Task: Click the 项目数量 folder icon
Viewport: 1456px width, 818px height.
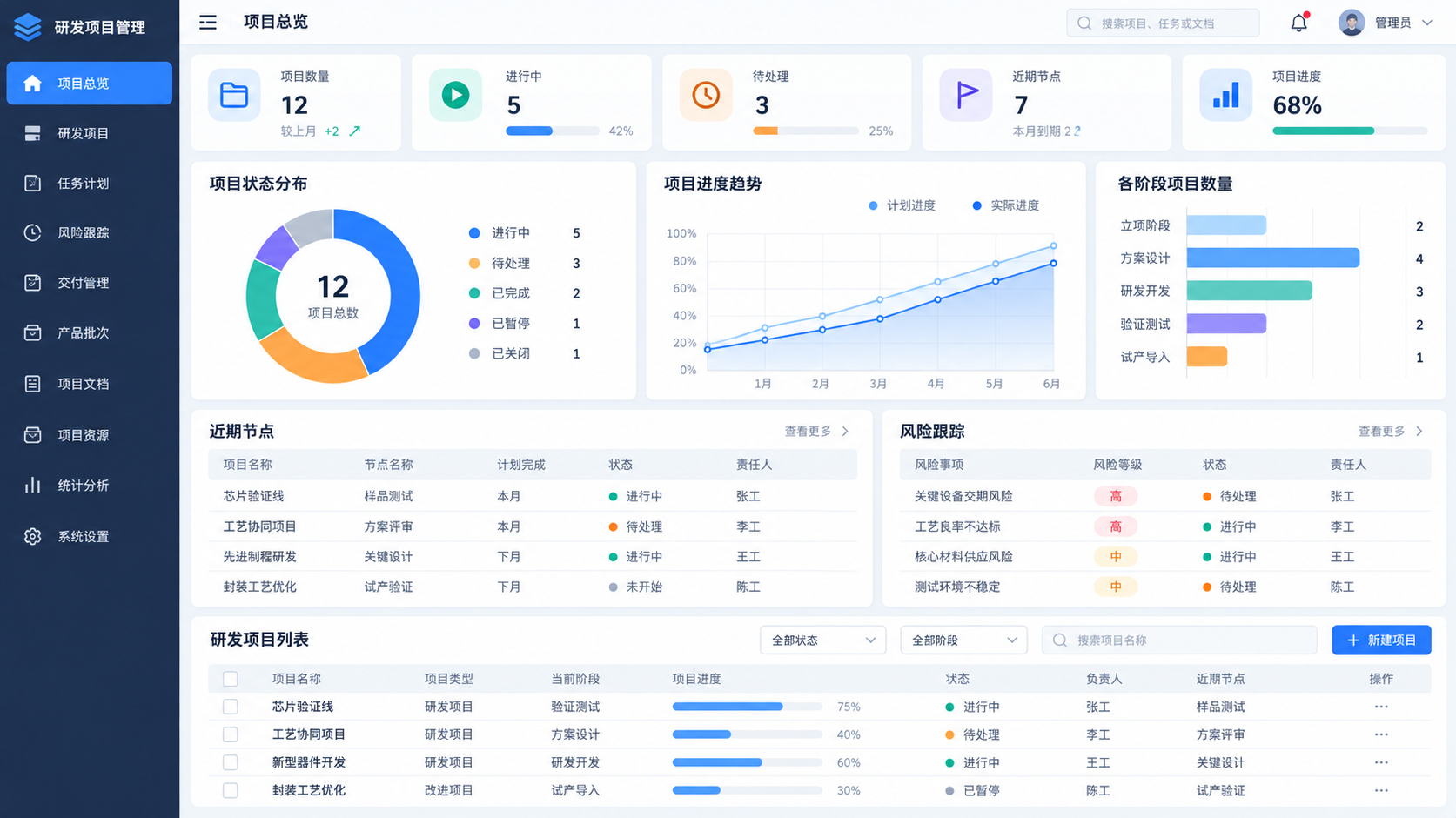Action: tap(234, 95)
